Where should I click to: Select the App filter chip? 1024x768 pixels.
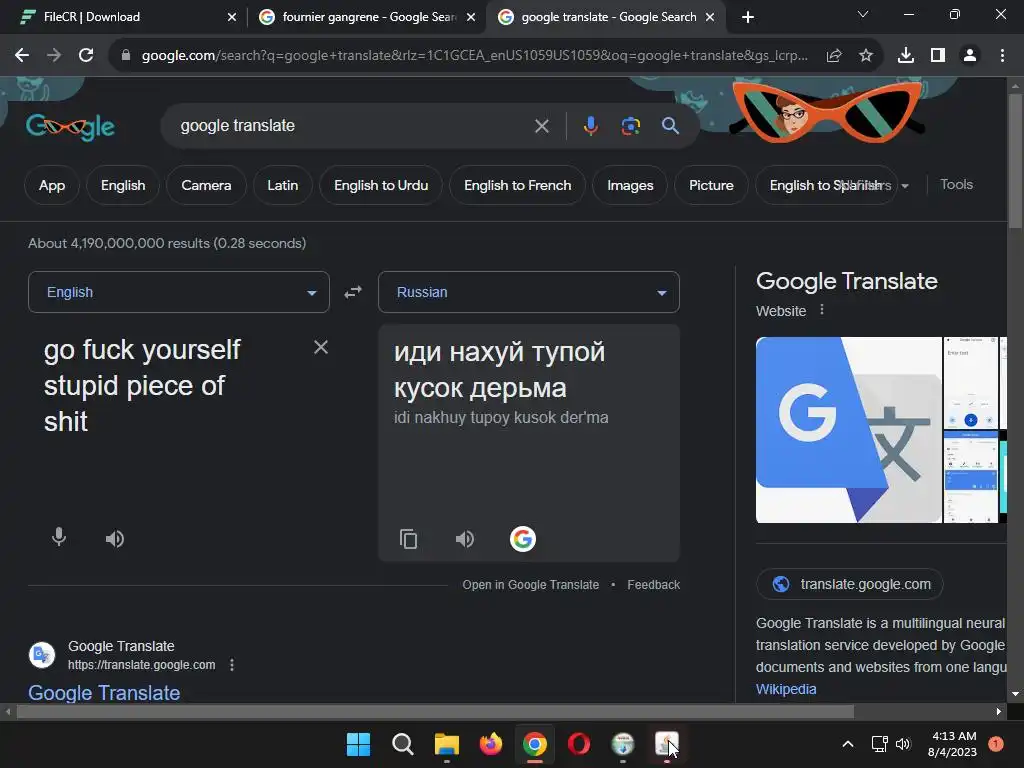point(52,185)
